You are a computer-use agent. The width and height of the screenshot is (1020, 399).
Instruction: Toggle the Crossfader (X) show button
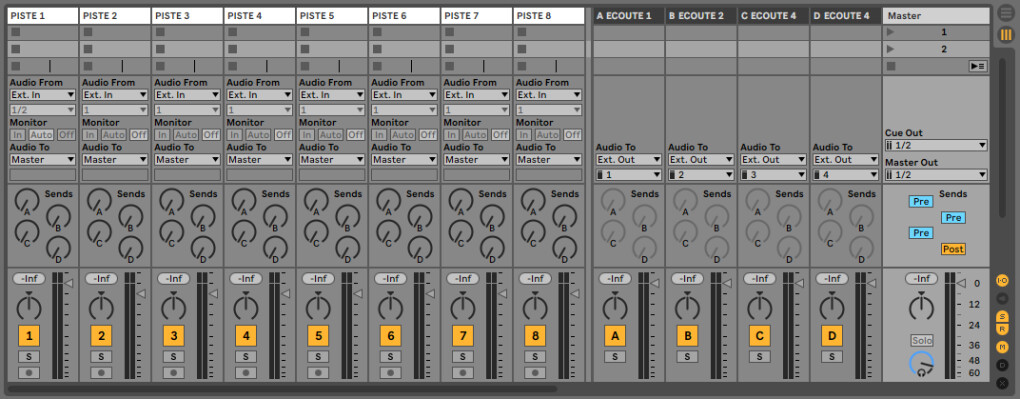1002,383
